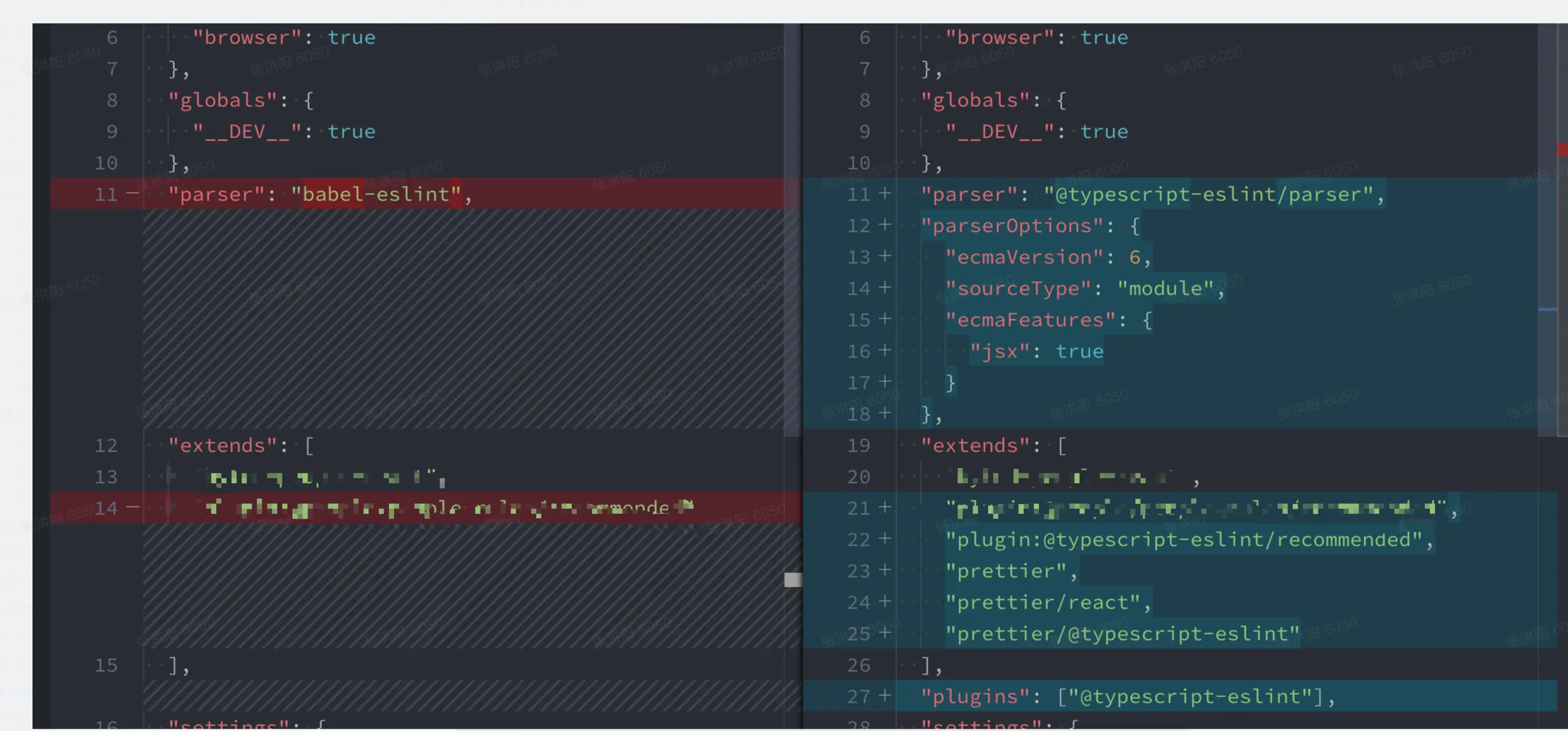Click the plus marker on the jsx true line
The image size is (1568, 731).
pos(885,350)
